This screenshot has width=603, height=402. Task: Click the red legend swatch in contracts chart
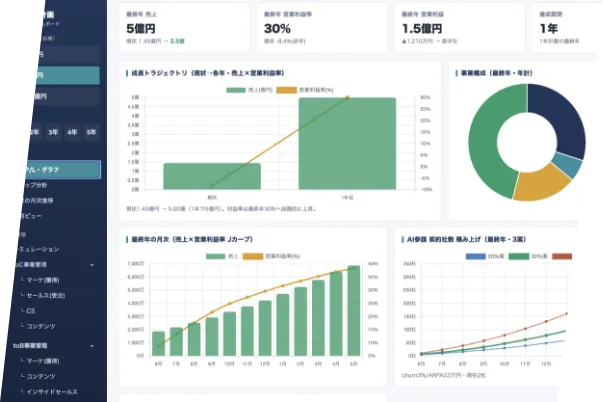(x=562, y=256)
